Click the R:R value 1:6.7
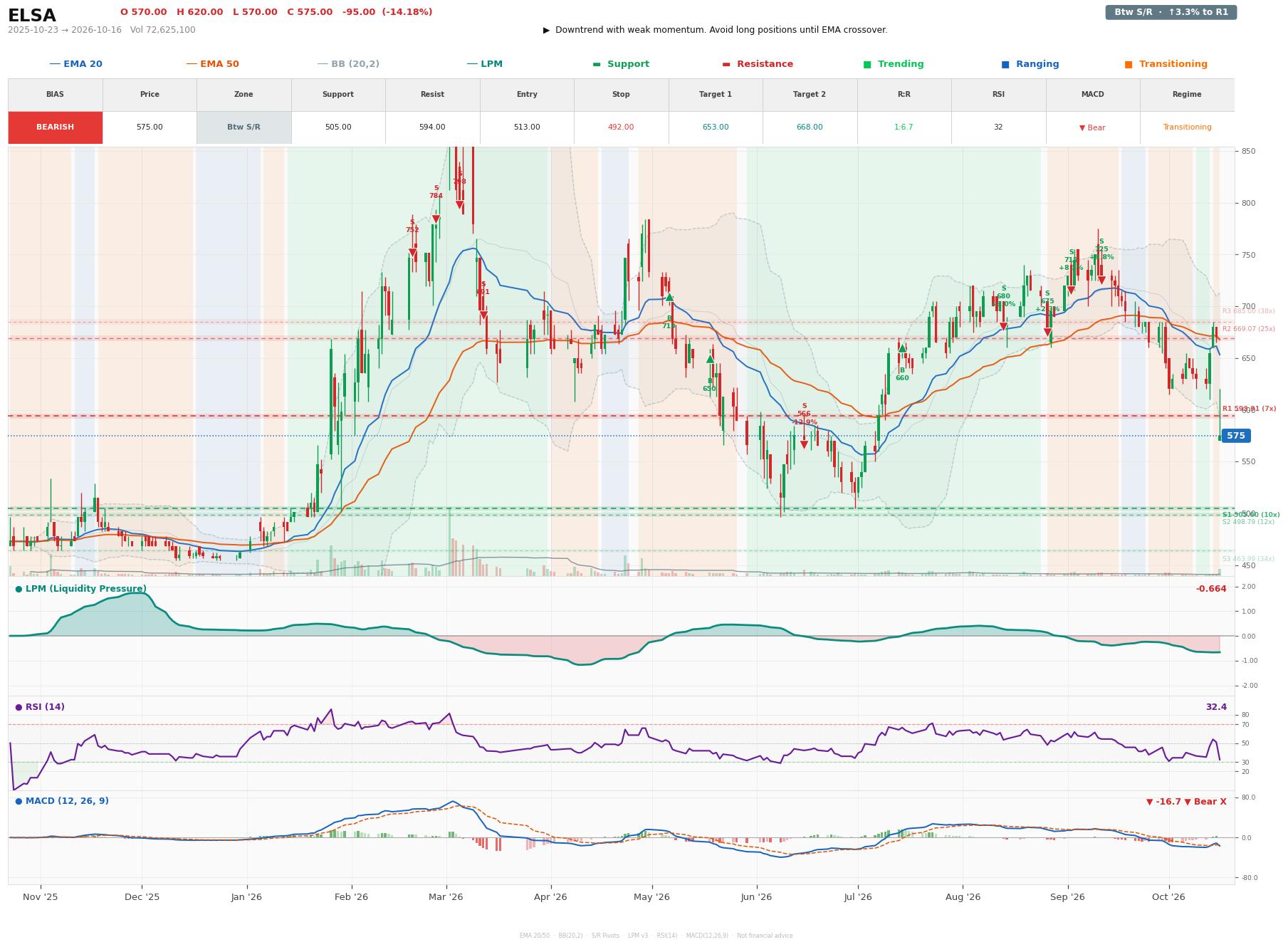Viewport: 1288px width, 947px height. [x=904, y=127]
